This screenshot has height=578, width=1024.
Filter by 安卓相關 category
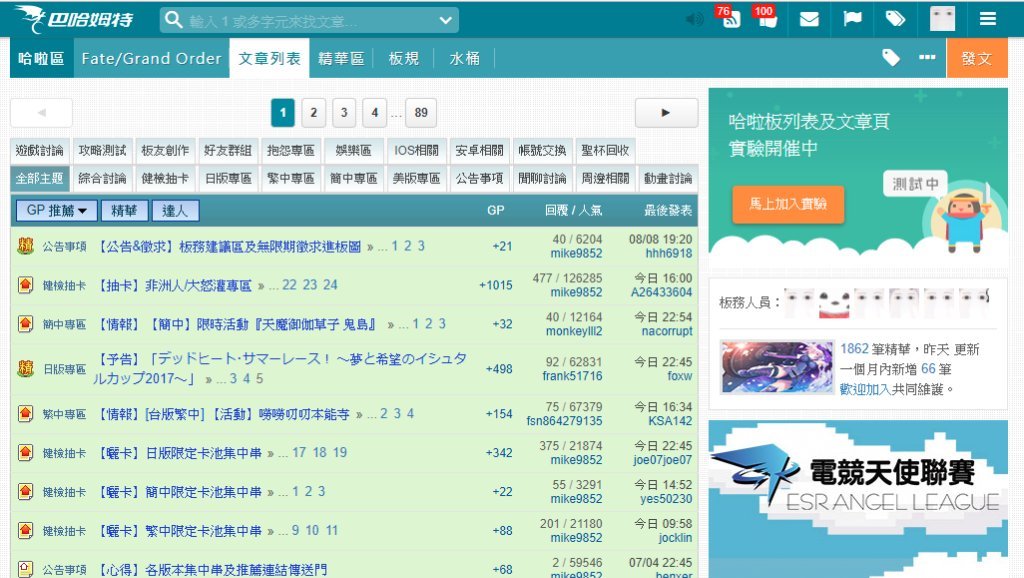pyautogui.click(x=479, y=151)
